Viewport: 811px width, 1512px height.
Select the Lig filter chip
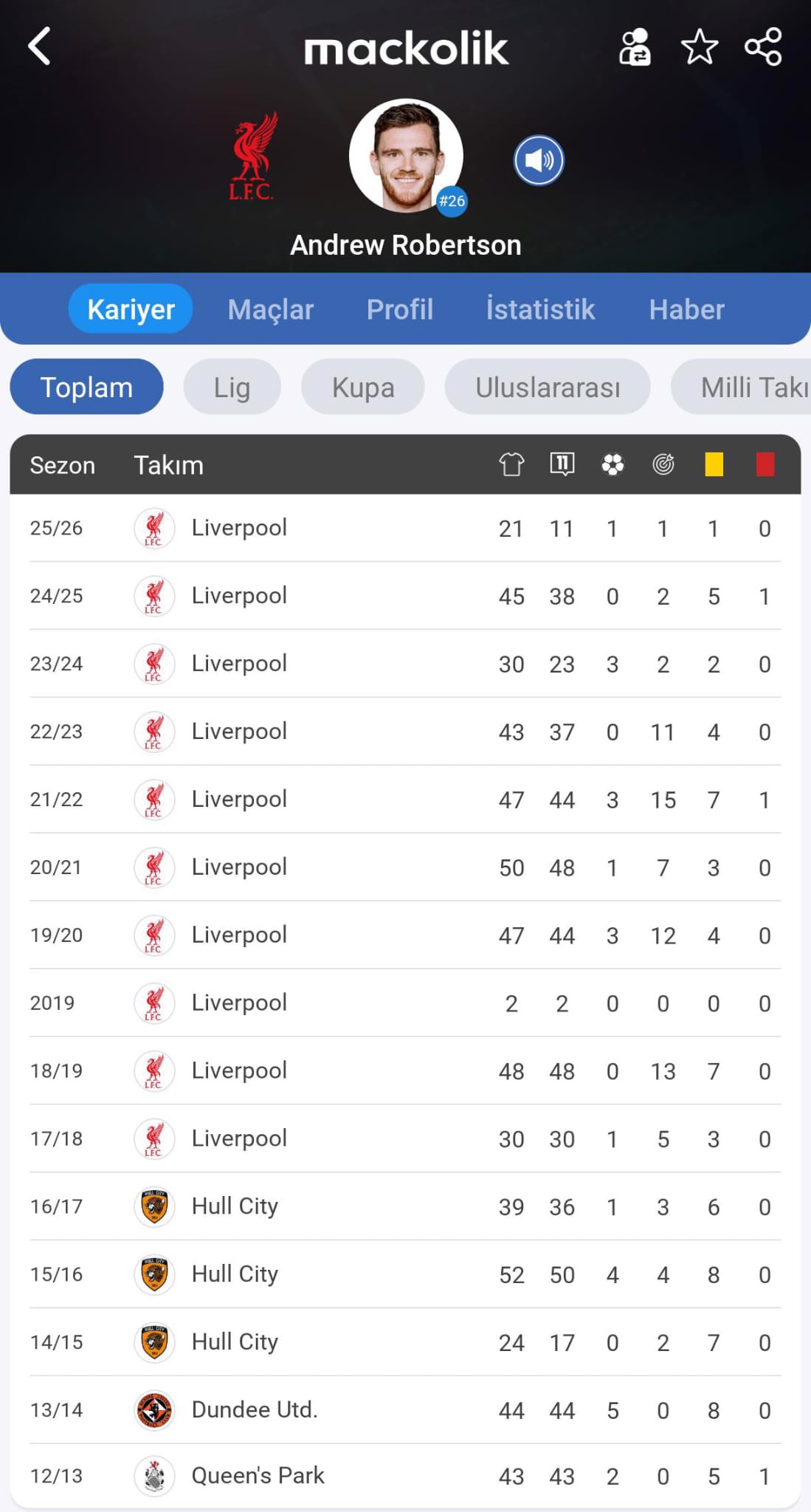(232, 388)
